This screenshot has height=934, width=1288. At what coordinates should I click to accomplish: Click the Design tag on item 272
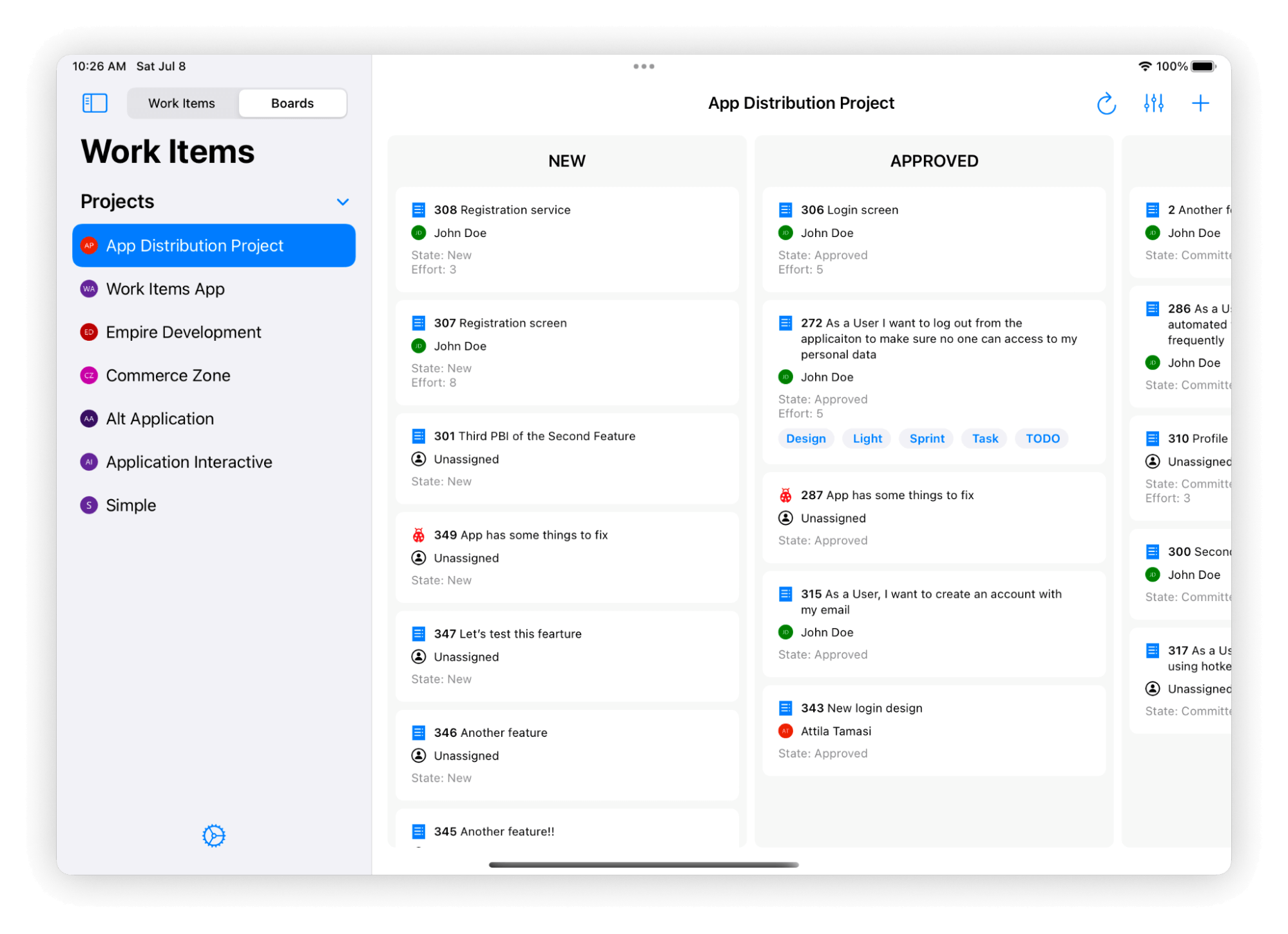[805, 438]
